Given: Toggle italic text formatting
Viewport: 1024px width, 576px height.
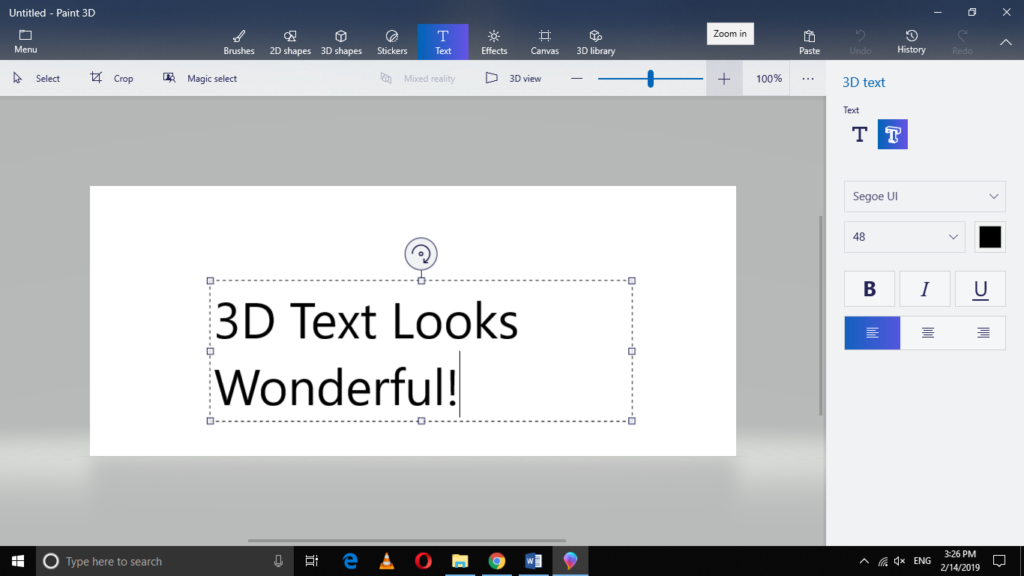Looking at the screenshot, I should pyautogui.click(x=925, y=289).
